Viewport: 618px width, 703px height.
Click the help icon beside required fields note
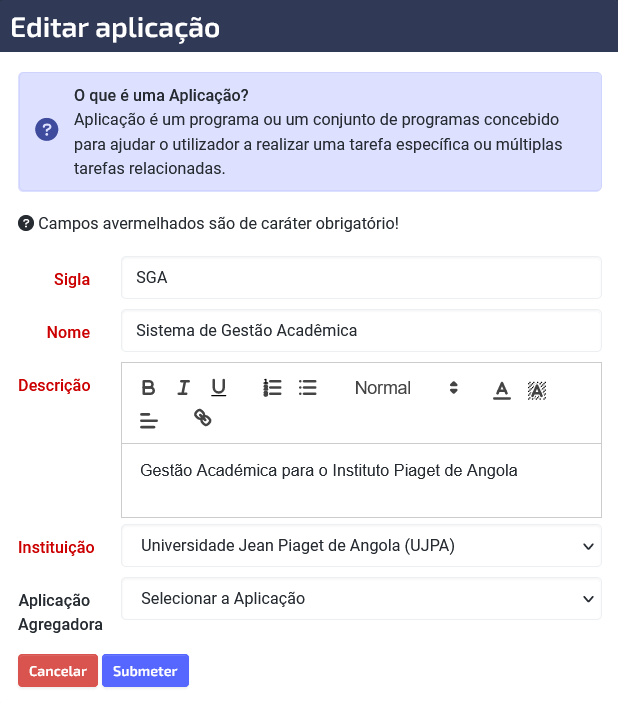point(26,223)
